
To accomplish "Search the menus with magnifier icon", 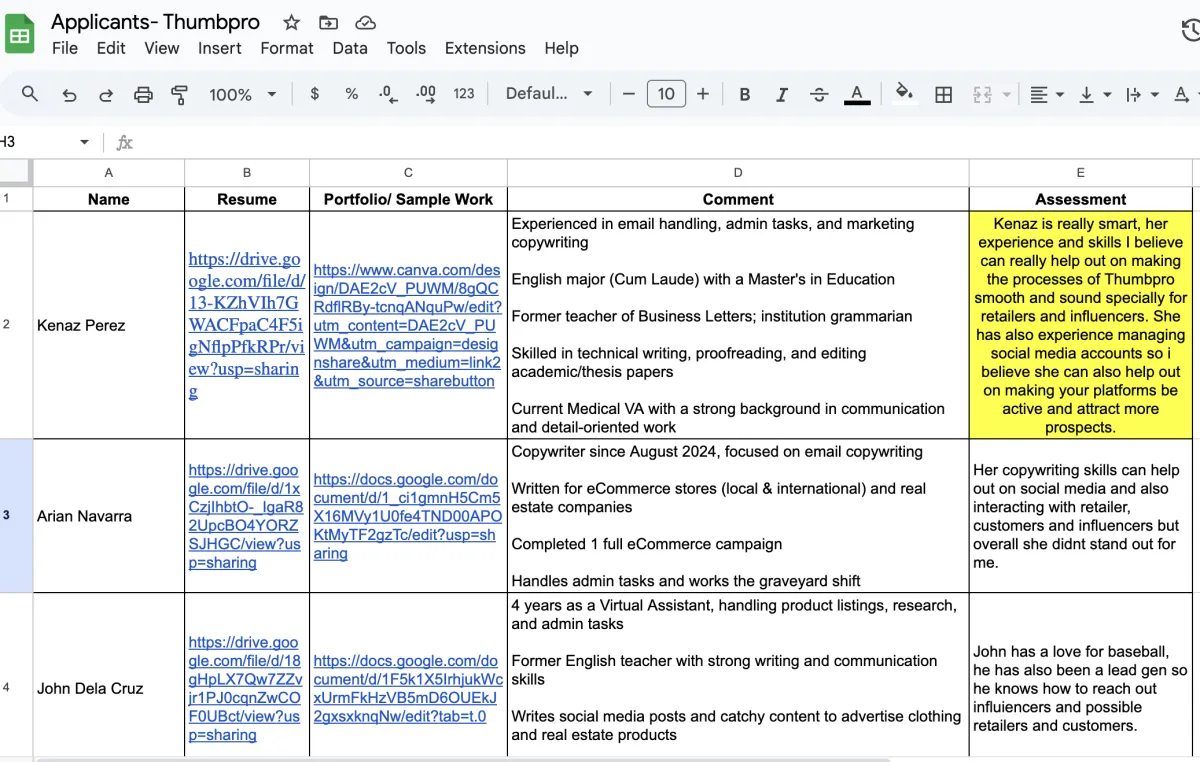I will pyautogui.click(x=30, y=94).
